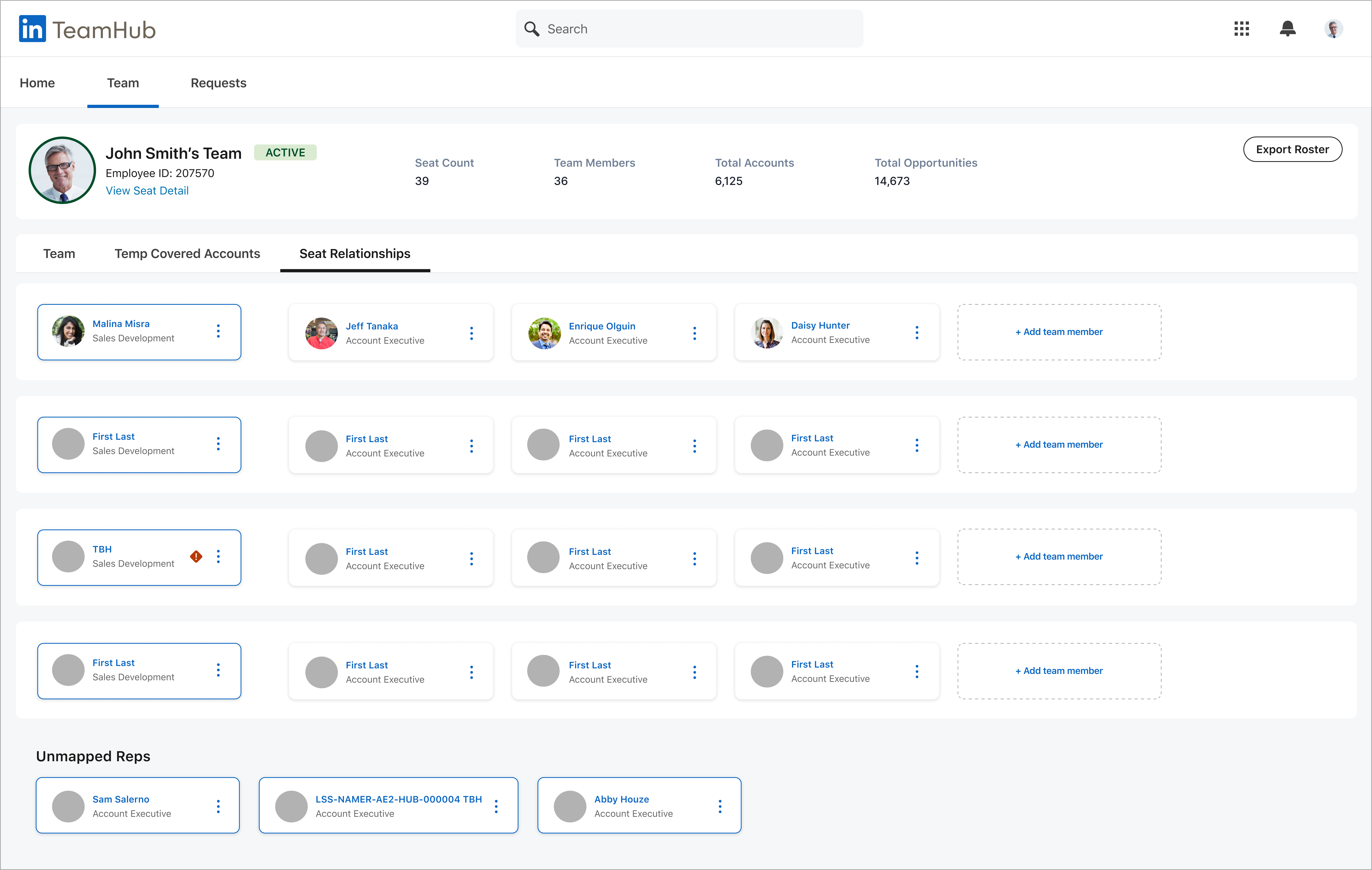The width and height of the screenshot is (1372, 870).
Task: Open the kebab menu on the TBH card
Action: [x=218, y=557]
